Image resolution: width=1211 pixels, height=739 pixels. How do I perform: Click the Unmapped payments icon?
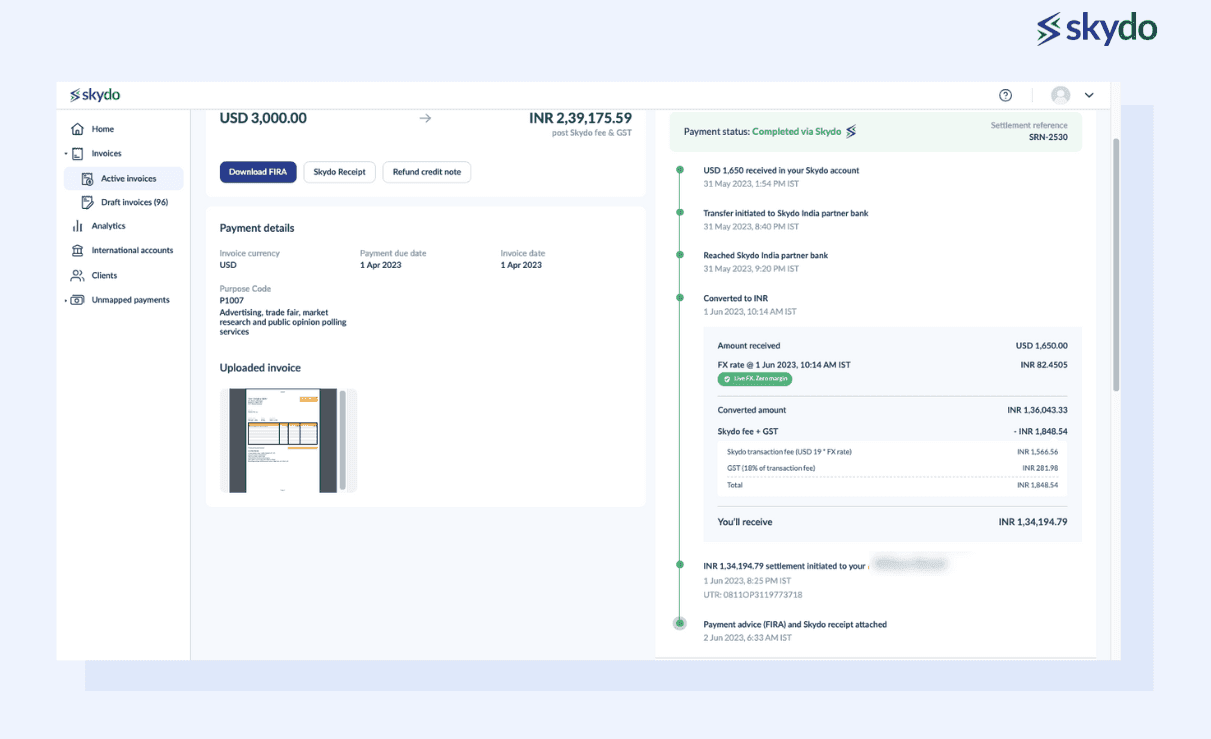[77, 300]
